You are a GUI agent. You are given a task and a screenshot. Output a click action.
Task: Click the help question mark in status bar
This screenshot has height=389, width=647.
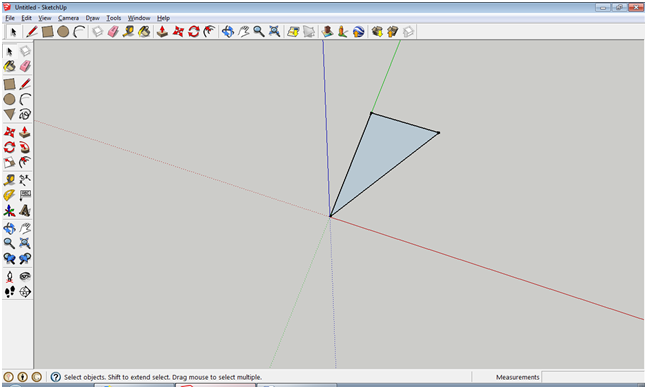[x=56, y=377]
